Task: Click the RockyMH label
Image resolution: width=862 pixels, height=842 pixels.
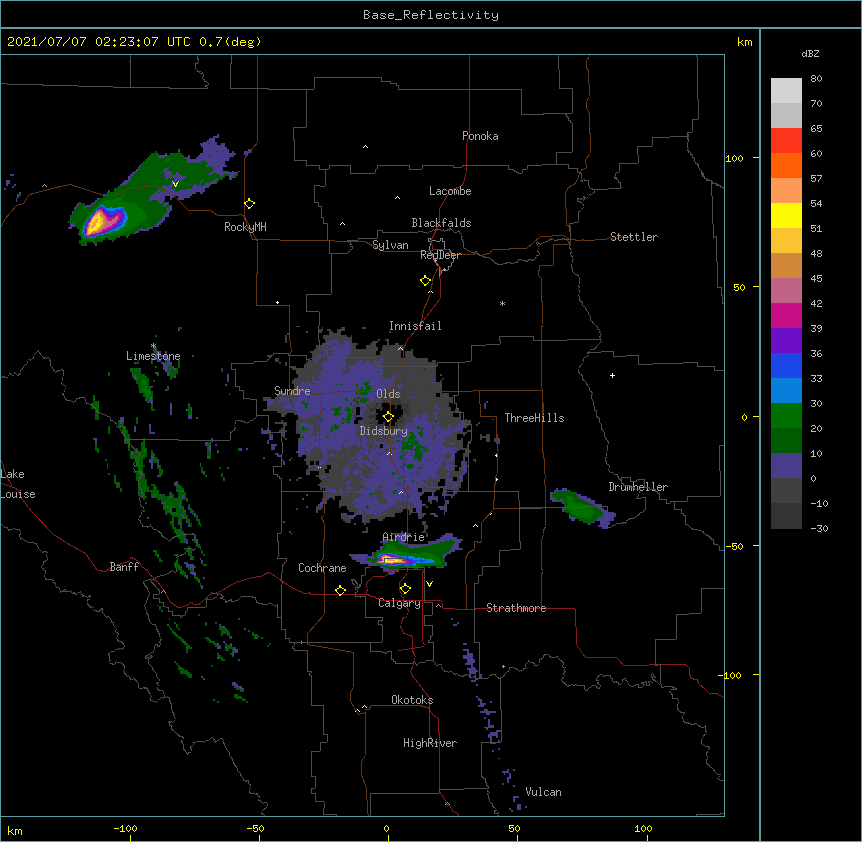Action: 245,227
